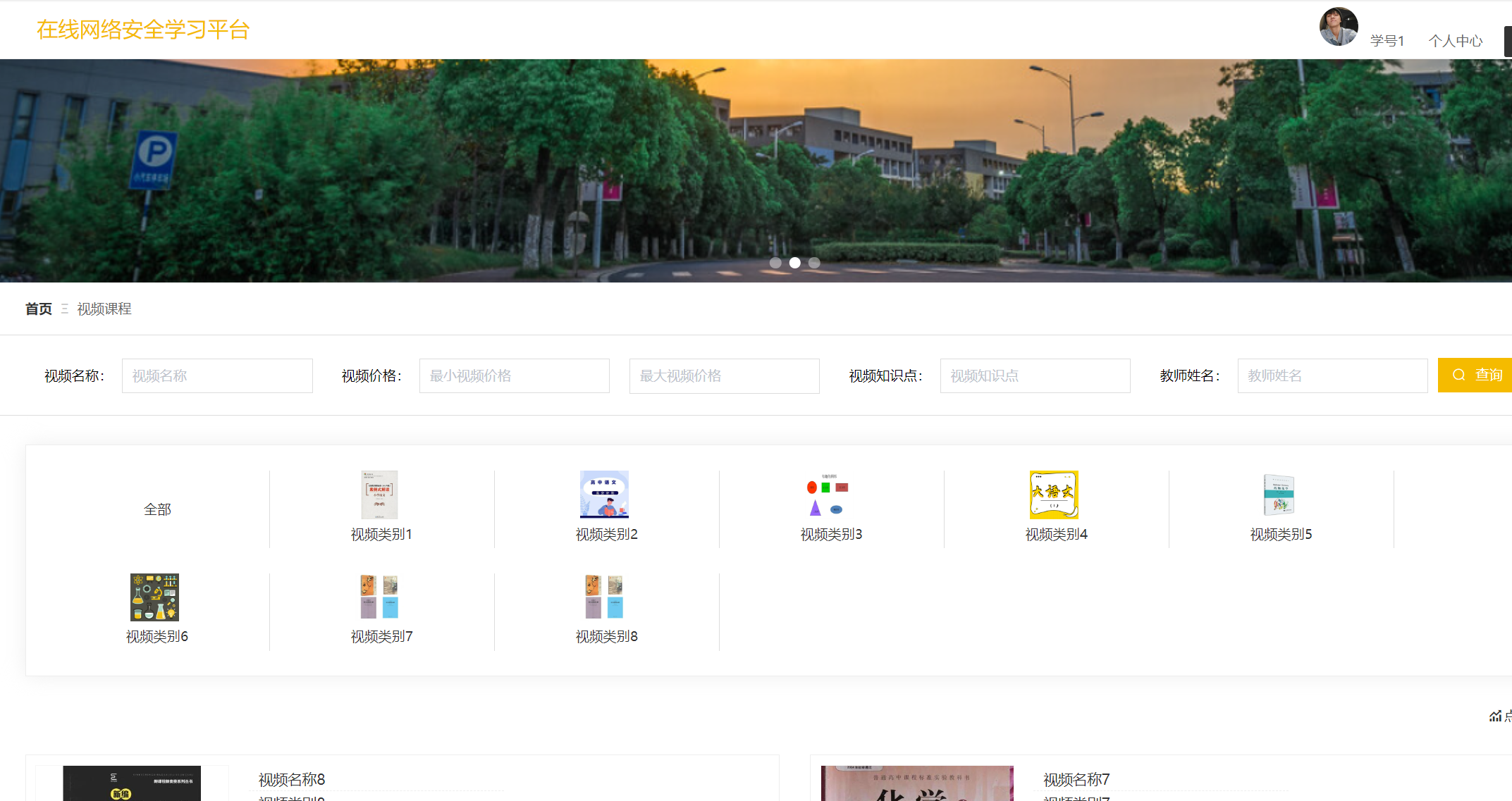Select the second carousel indicator dot
The height and width of the screenshot is (801, 1512).
[796, 263]
